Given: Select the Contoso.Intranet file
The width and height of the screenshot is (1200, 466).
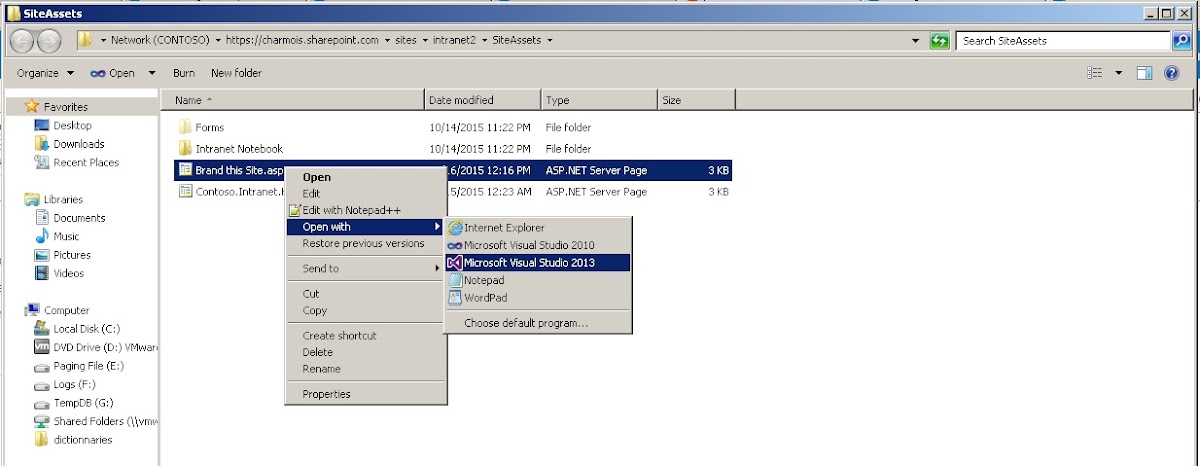Looking at the screenshot, I should point(231,191).
